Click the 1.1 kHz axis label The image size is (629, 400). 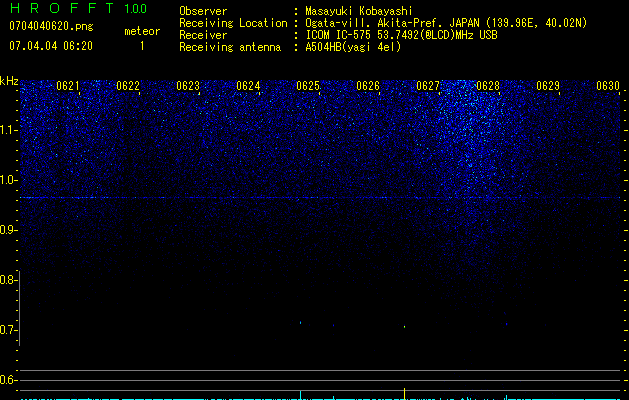click(9, 130)
